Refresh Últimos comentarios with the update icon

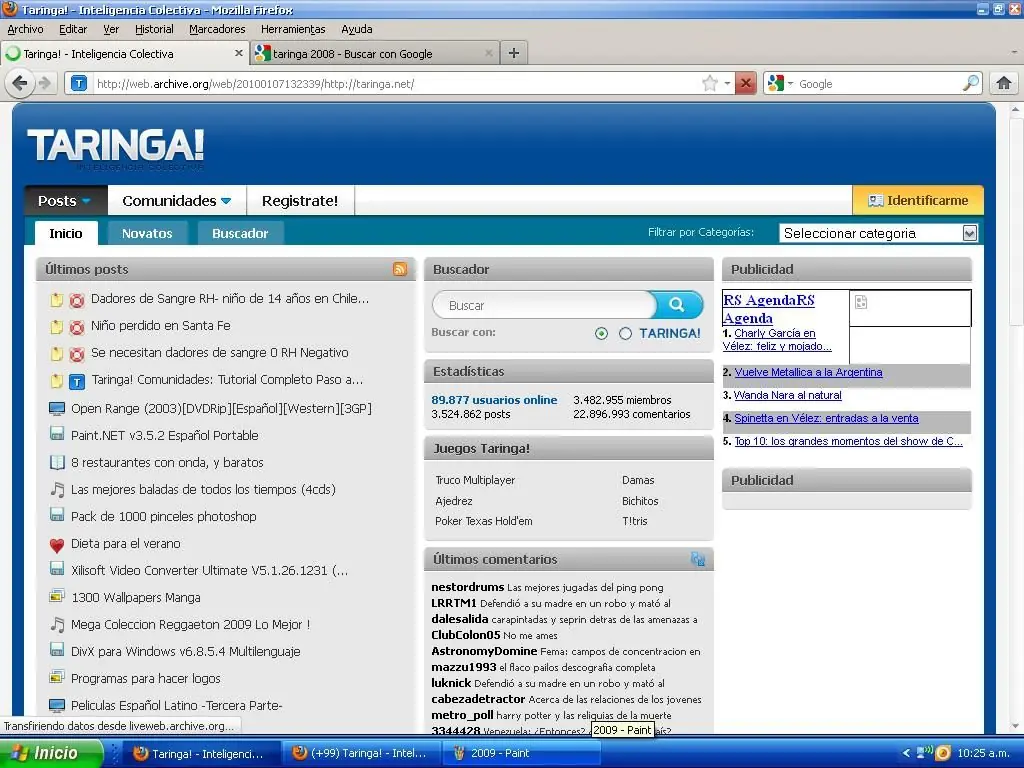click(697, 558)
